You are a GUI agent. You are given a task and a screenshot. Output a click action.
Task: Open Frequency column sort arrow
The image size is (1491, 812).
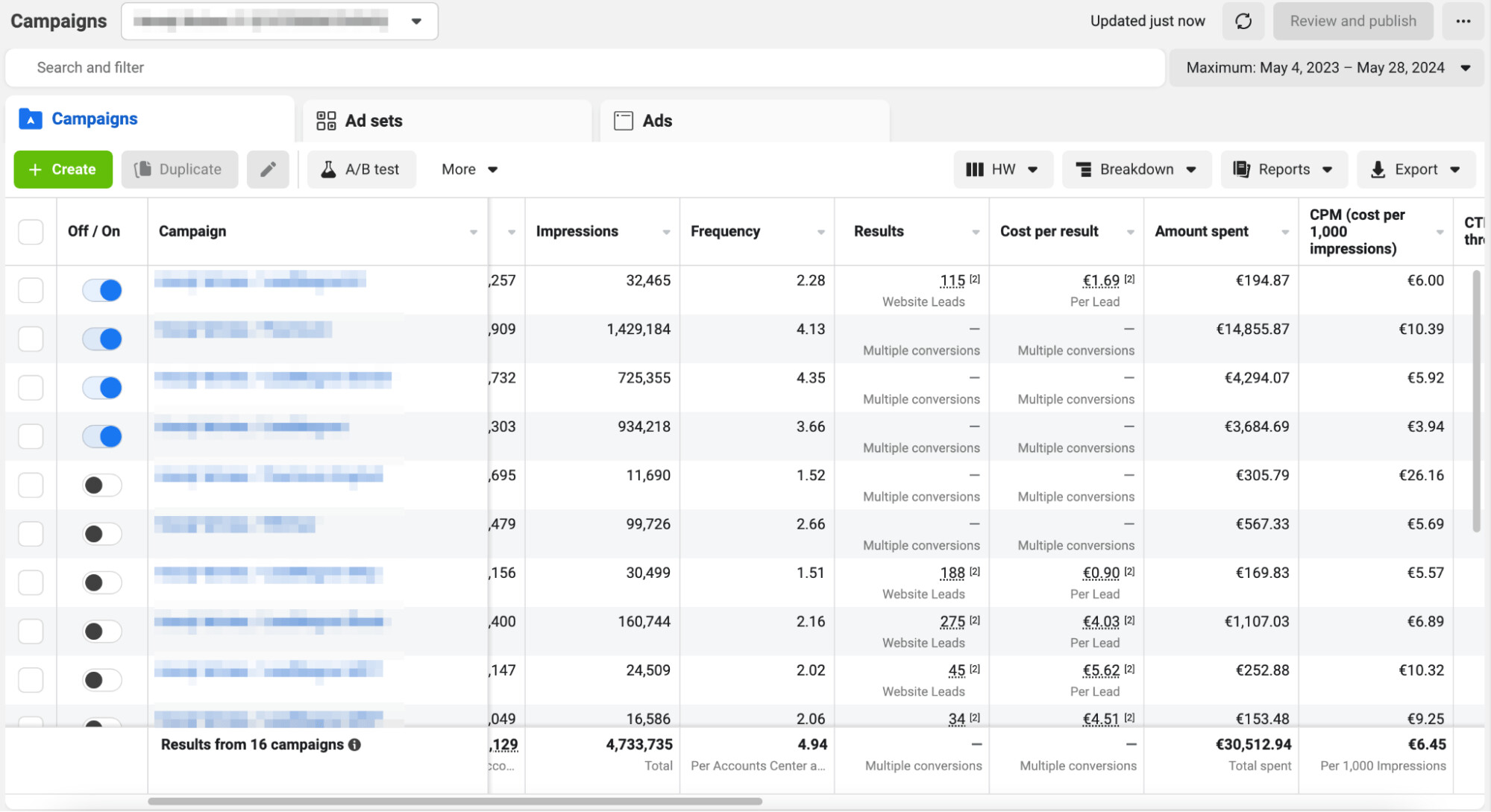[821, 233]
